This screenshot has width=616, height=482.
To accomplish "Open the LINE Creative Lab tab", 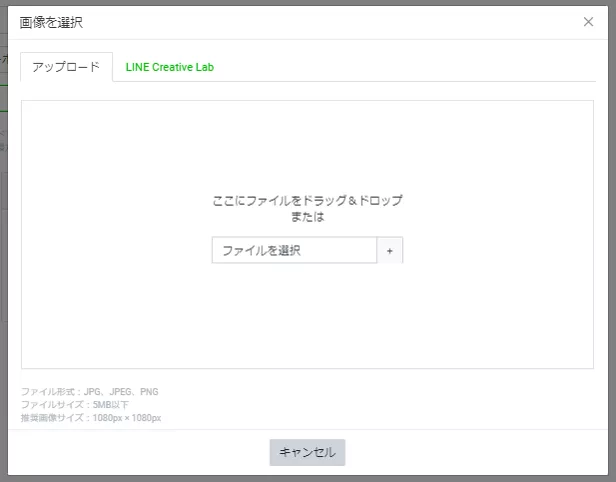I will 169,67.
